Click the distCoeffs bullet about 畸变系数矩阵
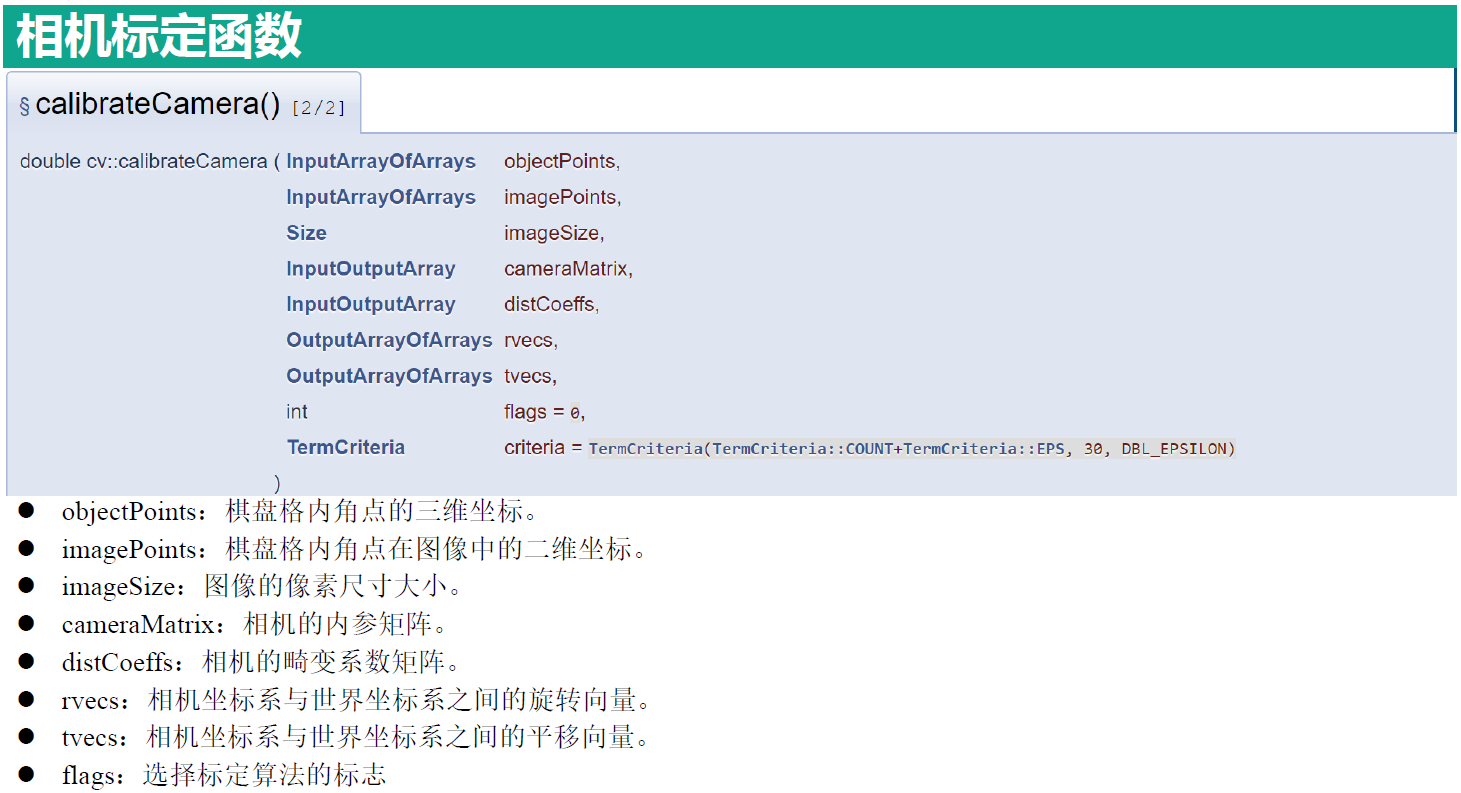 tap(262, 661)
